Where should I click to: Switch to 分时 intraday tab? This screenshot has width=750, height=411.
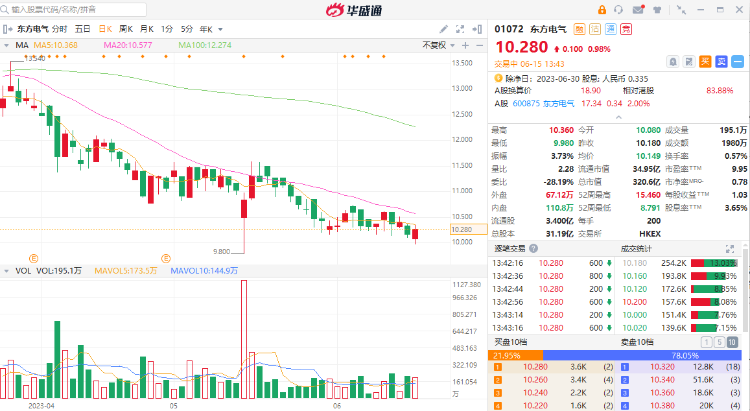(x=59, y=29)
